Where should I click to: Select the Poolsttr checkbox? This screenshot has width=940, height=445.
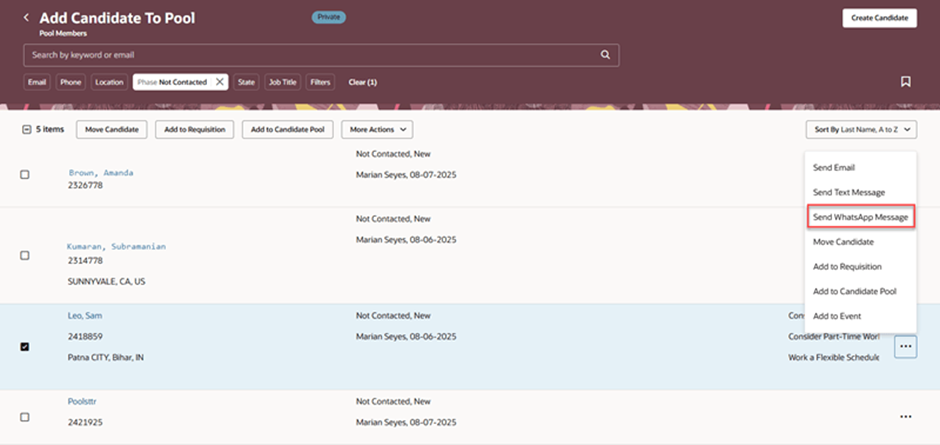(x=25, y=417)
